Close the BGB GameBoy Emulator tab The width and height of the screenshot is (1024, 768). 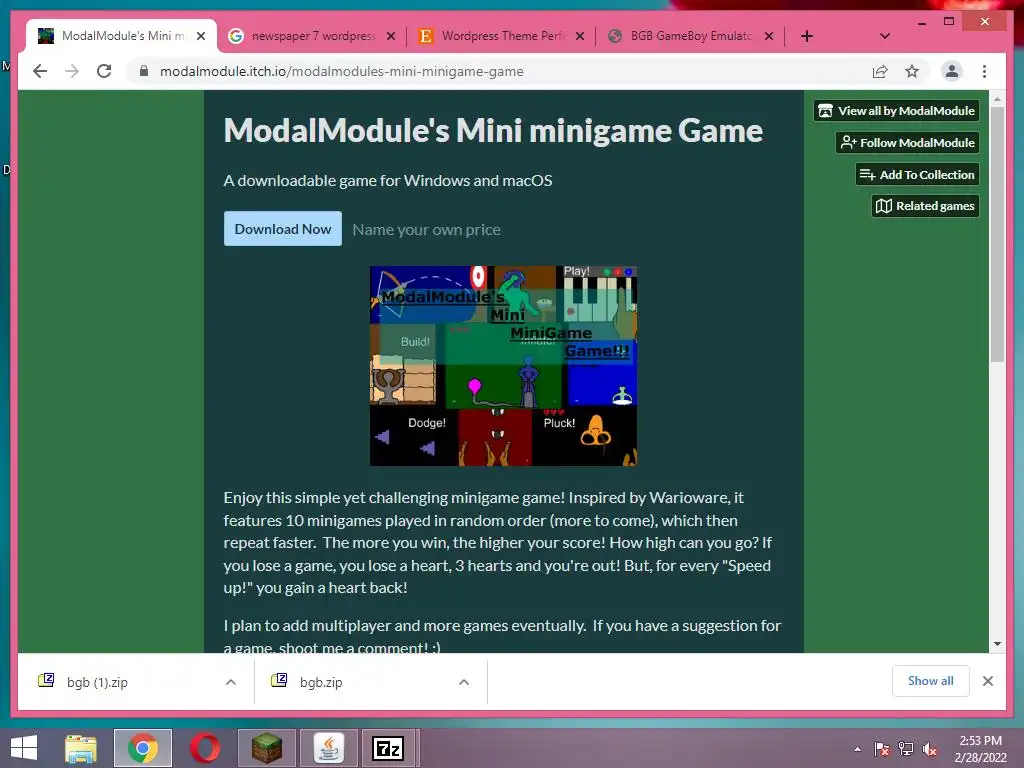(769, 36)
